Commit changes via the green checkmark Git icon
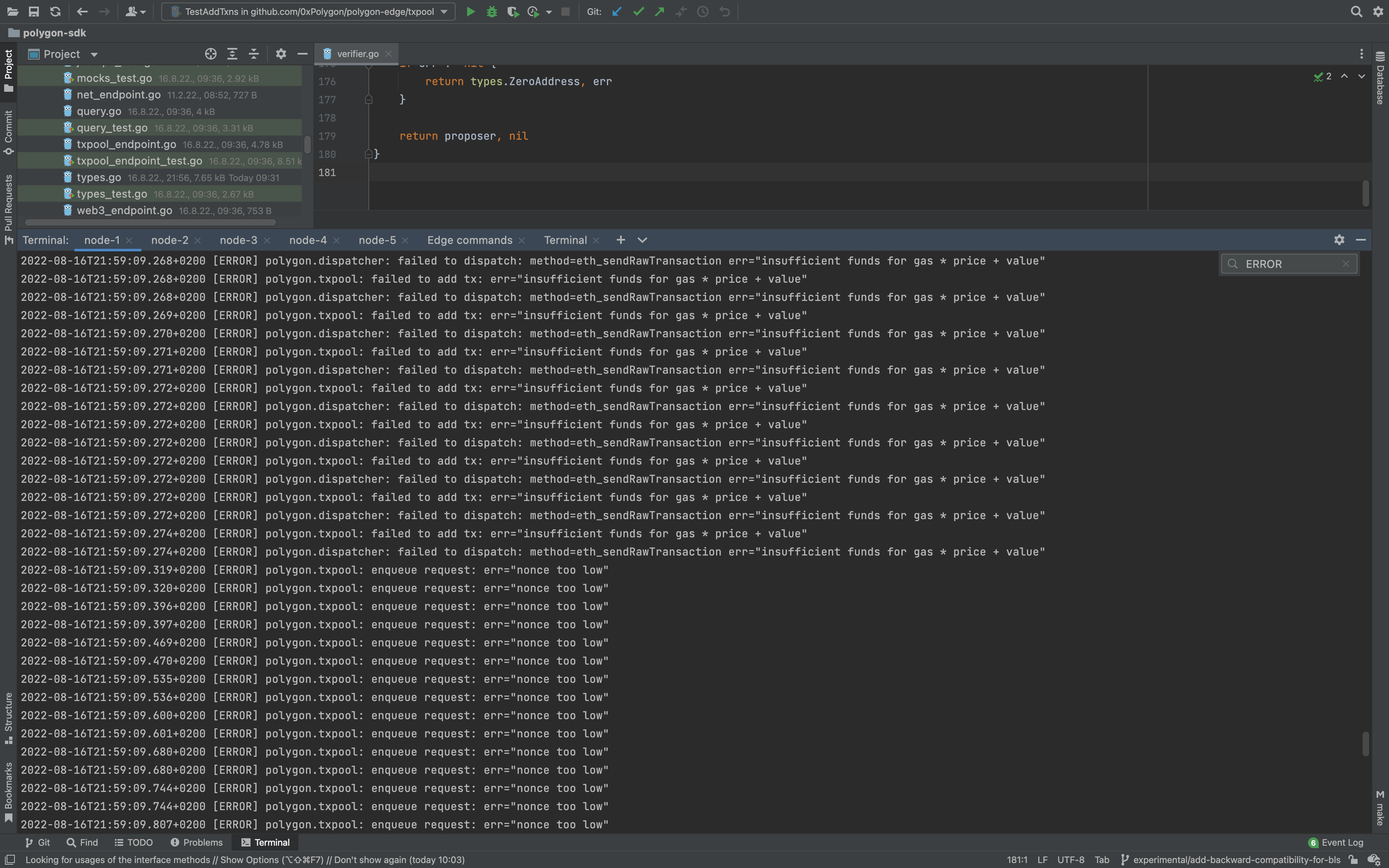 (x=638, y=12)
